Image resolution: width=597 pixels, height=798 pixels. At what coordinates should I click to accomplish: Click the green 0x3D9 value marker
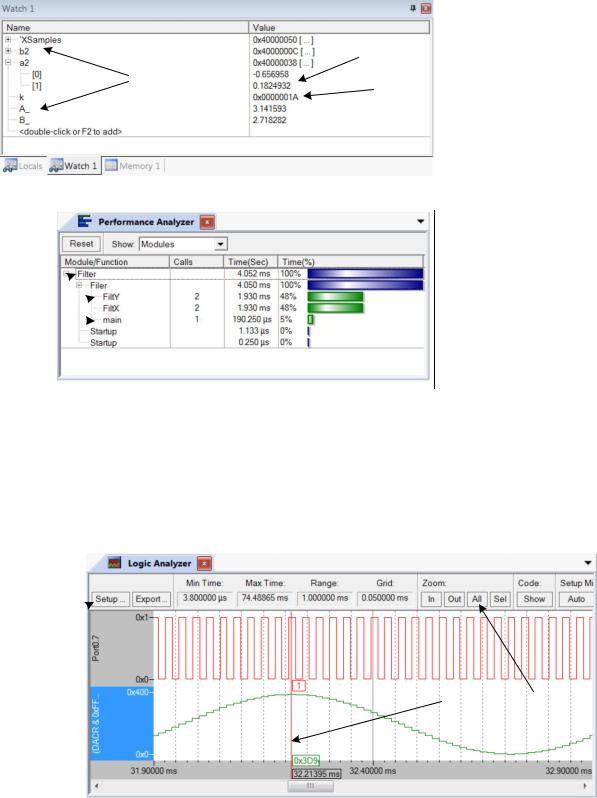pos(305,760)
